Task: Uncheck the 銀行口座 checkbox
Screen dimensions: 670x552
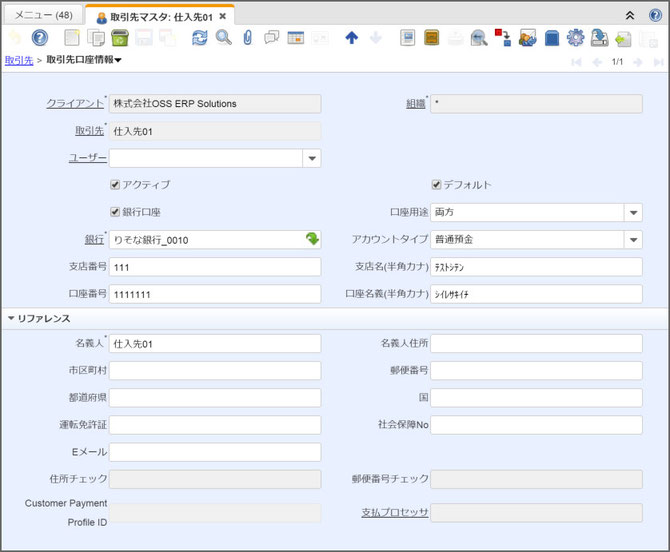Action: 115,212
